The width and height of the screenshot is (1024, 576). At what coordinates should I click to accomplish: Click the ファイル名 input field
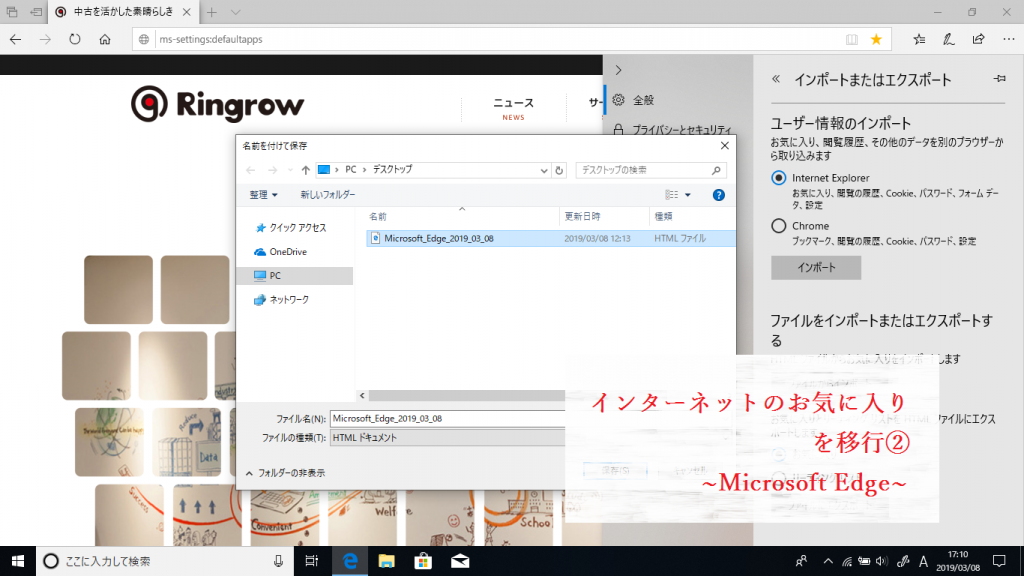click(450, 416)
